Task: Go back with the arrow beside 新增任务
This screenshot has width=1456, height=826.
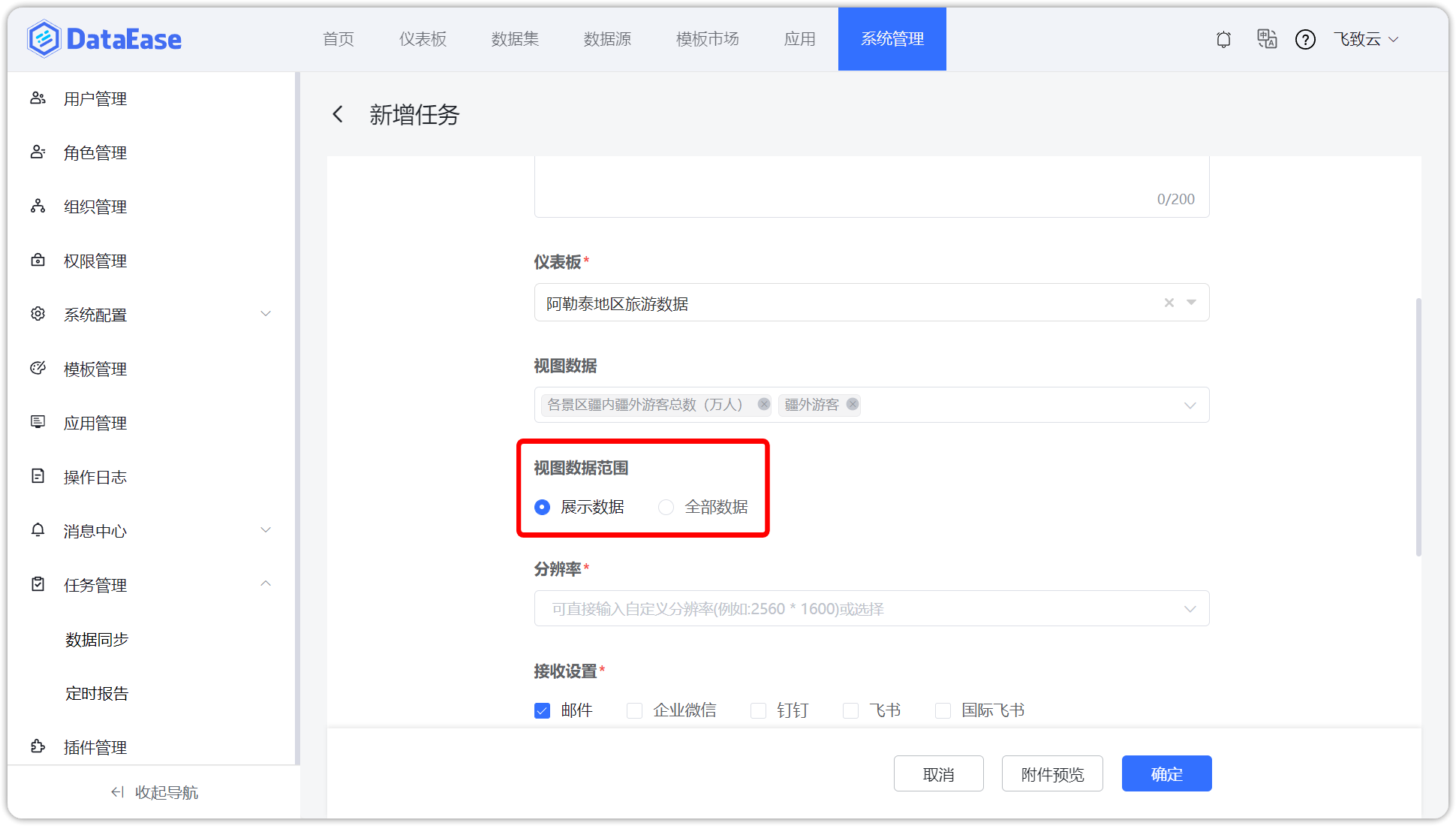Action: tap(338, 114)
